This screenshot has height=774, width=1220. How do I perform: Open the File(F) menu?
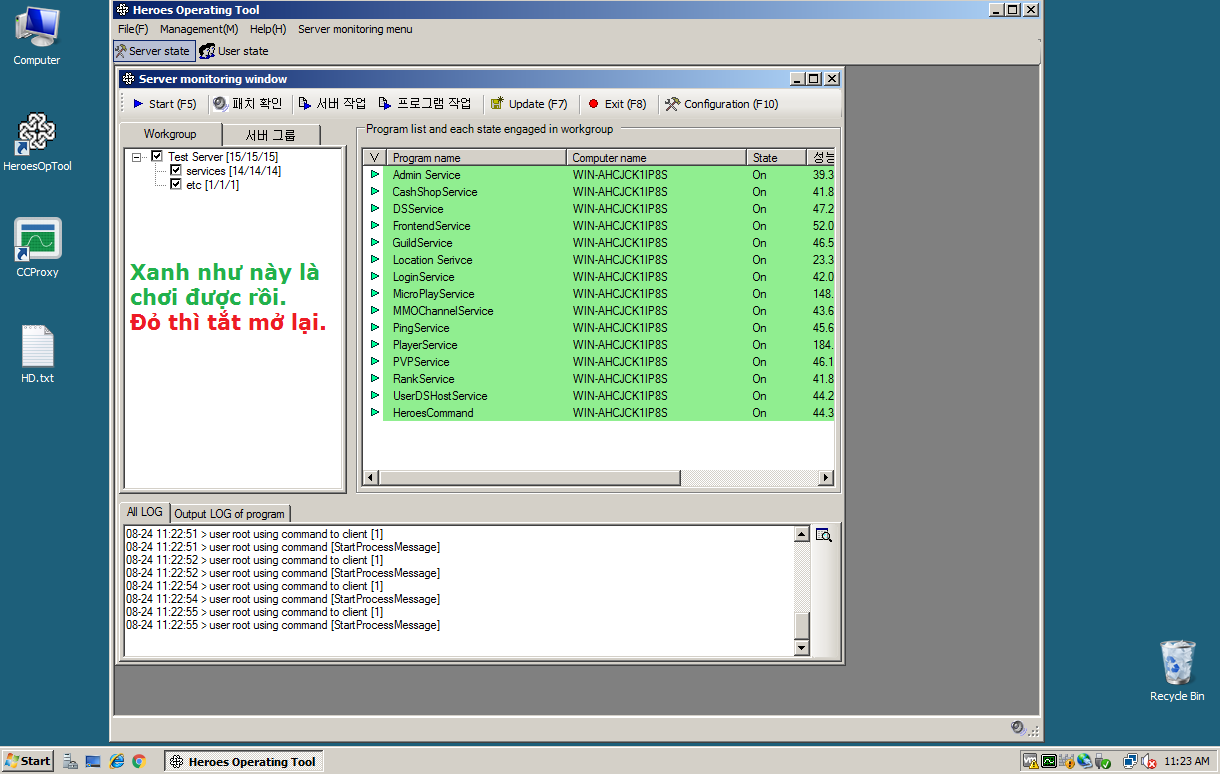click(133, 29)
